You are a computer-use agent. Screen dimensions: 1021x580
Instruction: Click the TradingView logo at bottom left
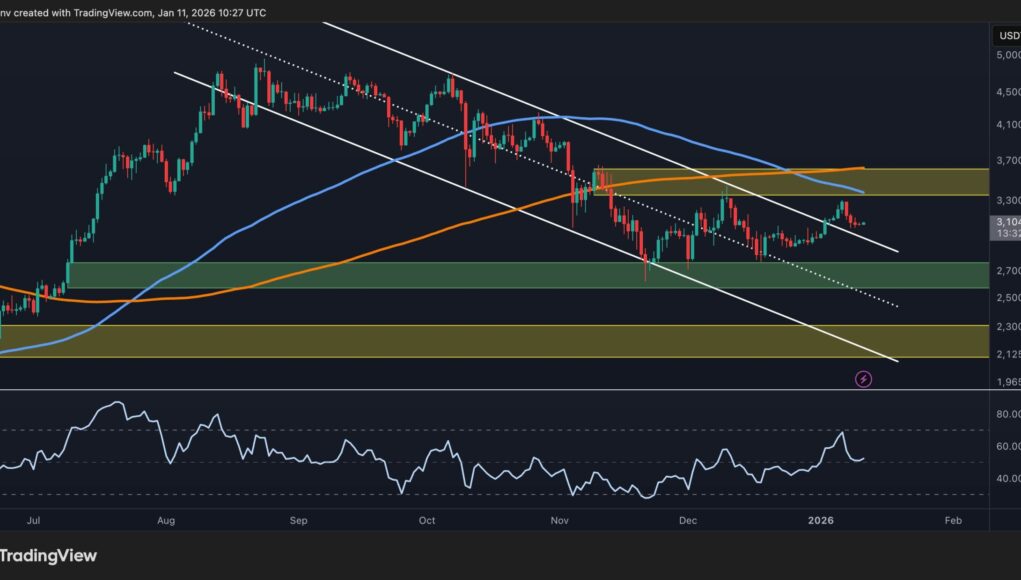[x=48, y=555]
